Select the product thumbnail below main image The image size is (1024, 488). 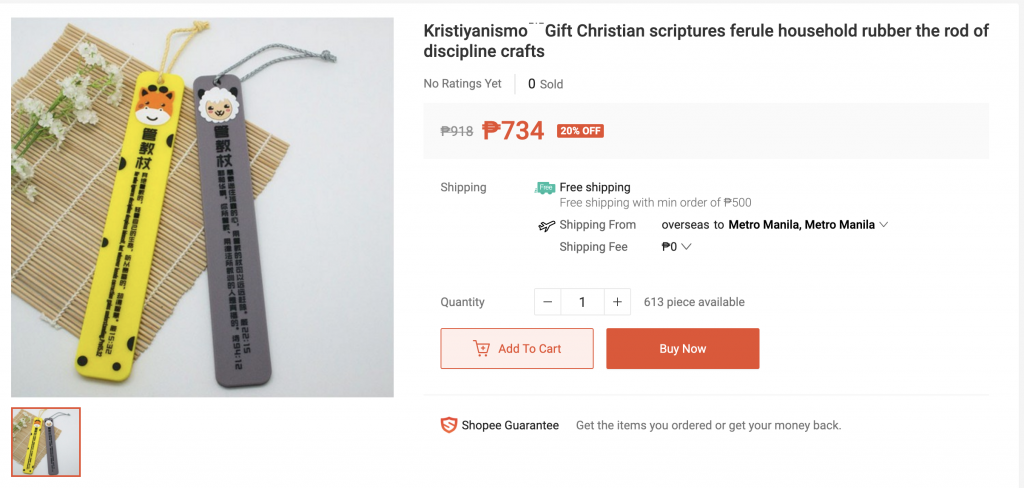46,441
